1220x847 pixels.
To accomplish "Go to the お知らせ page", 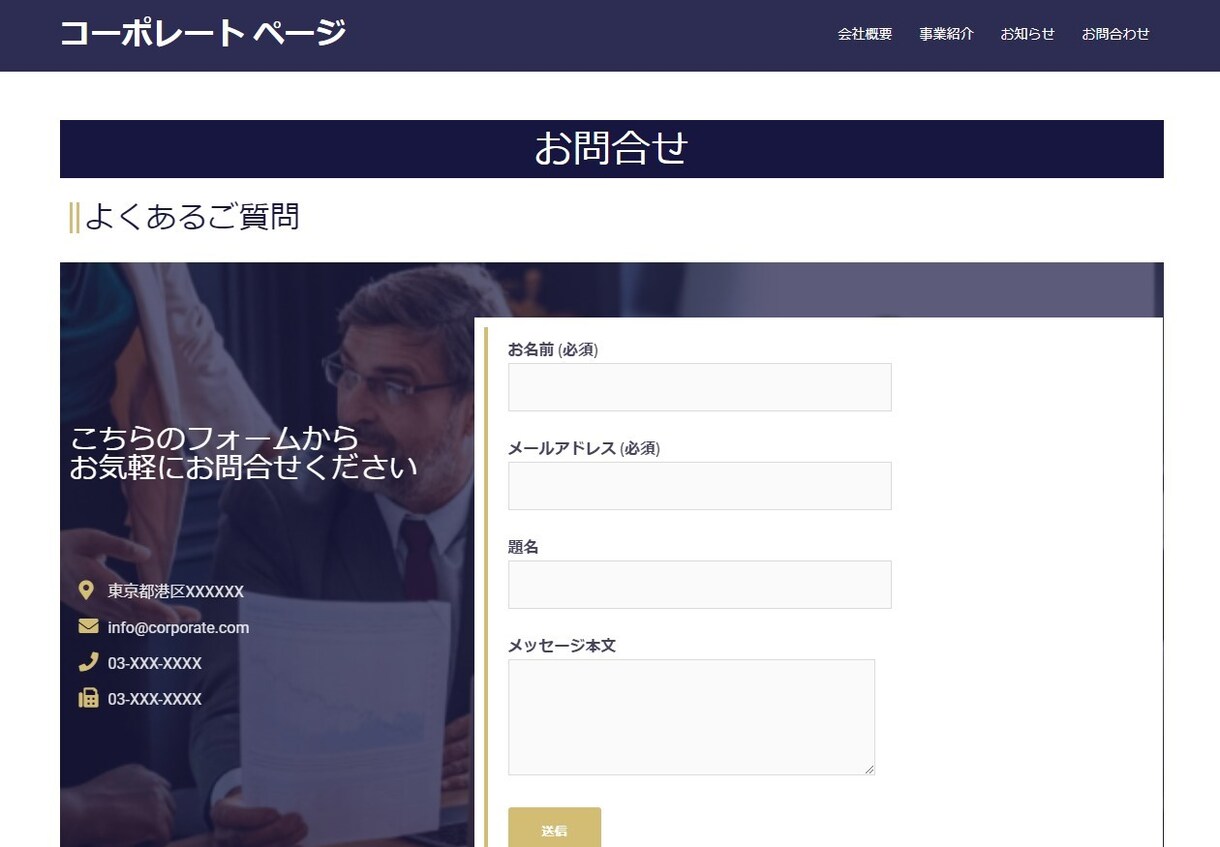I will (x=1028, y=34).
